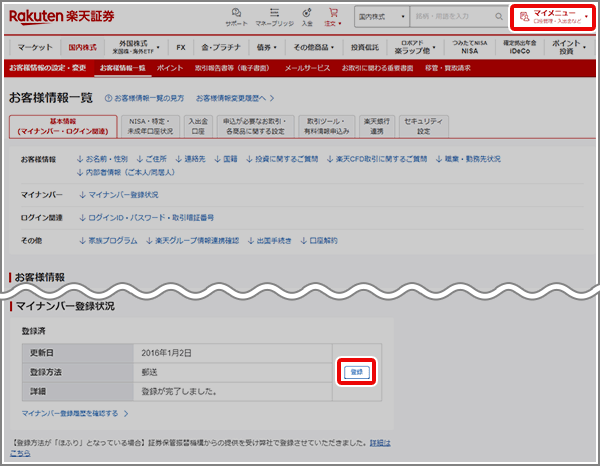Open the マイメニュー dropdown
The image size is (600, 466).
(x=553, y=17)
